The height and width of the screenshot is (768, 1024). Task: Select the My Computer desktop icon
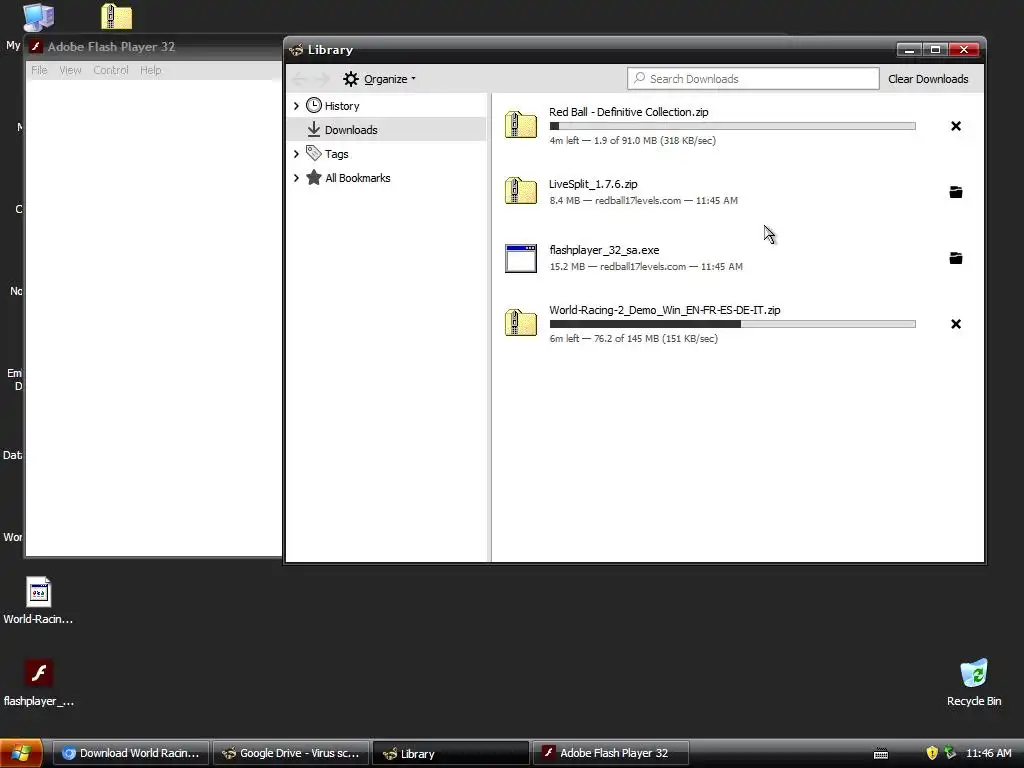coord(38,18)
